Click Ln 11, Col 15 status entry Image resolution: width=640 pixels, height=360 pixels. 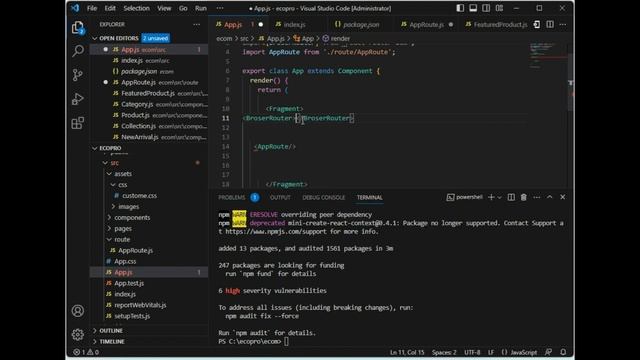tap(407, 352)
